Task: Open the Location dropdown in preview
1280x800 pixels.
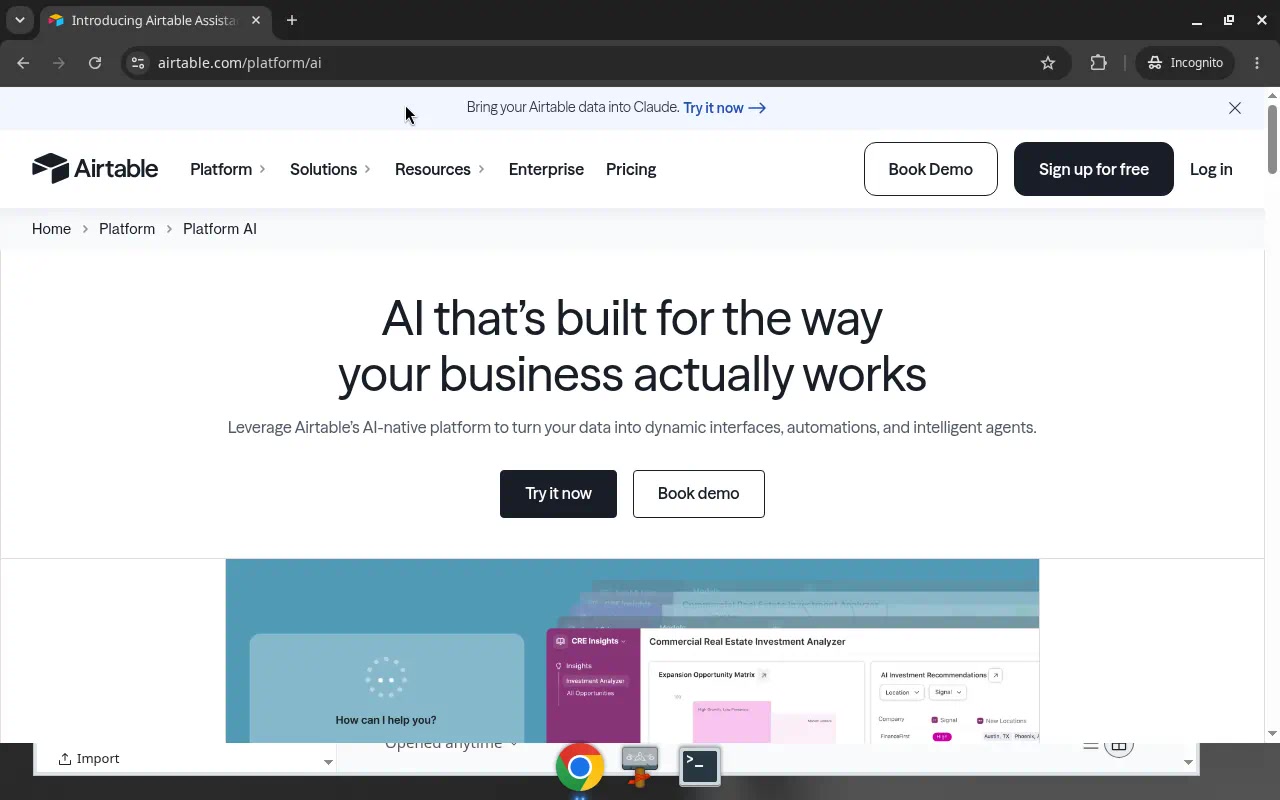Action: tap(902, 692)
